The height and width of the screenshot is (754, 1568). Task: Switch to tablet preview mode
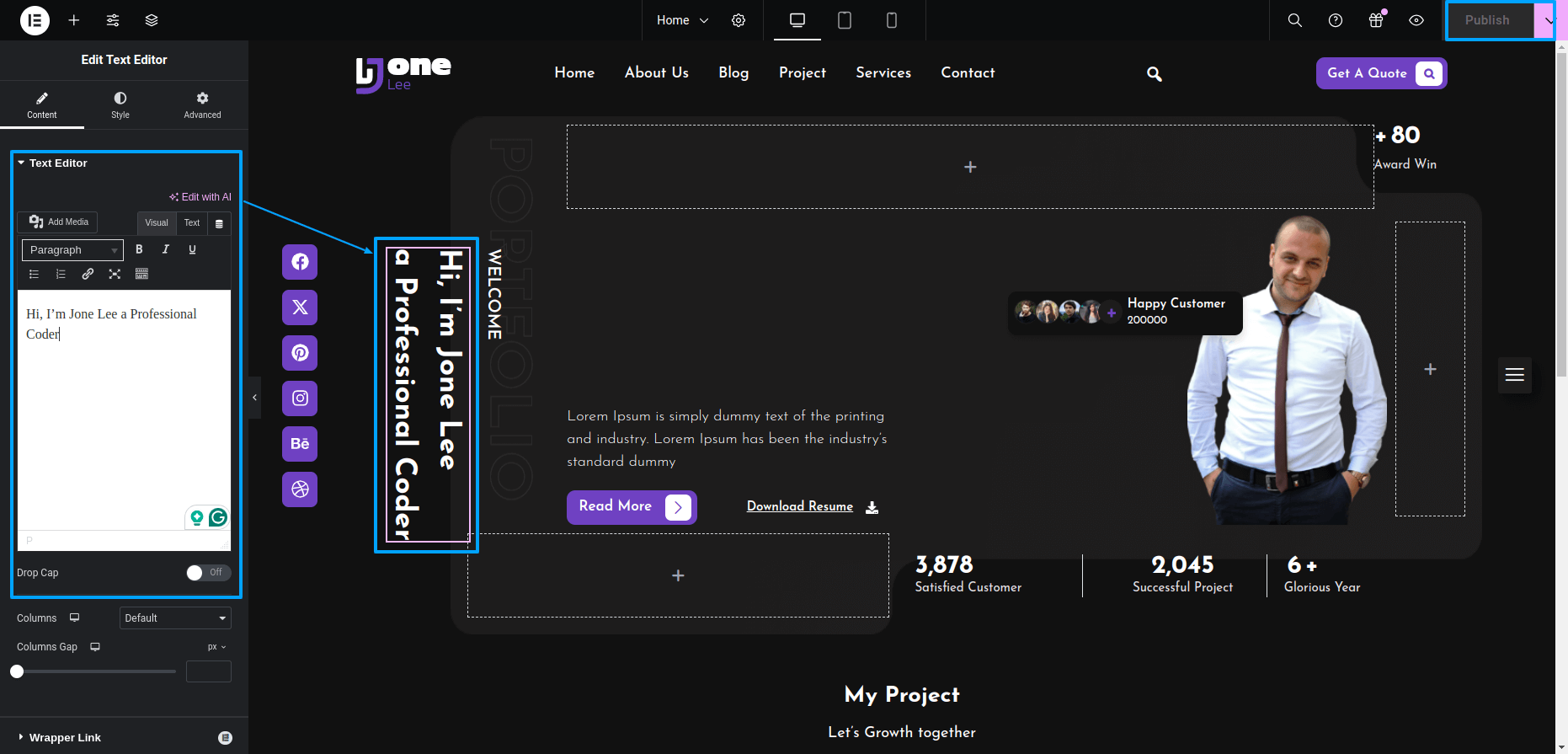tap(844, 20)
